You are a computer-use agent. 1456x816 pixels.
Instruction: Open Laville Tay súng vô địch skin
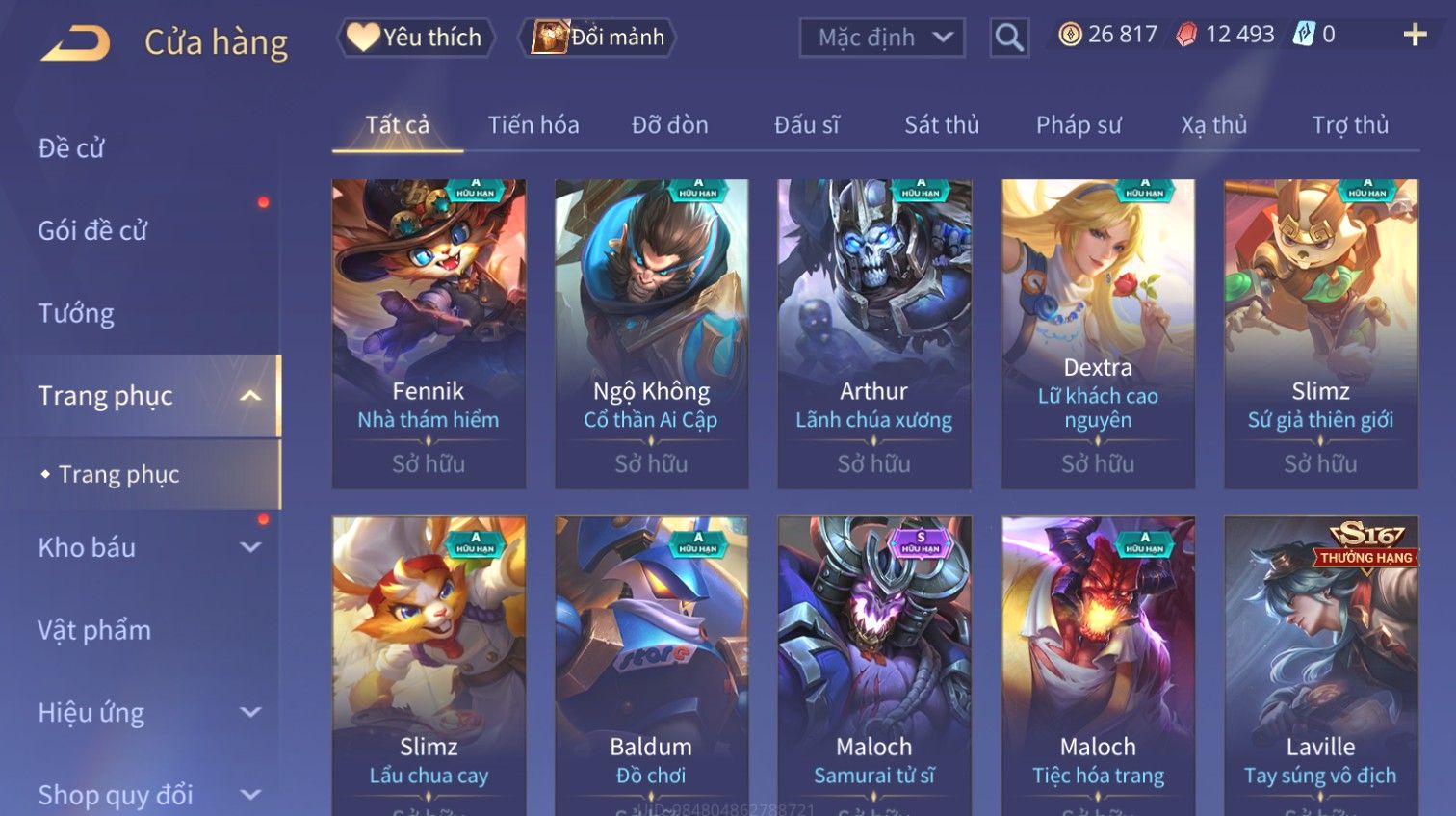[x=1320, y=665]
